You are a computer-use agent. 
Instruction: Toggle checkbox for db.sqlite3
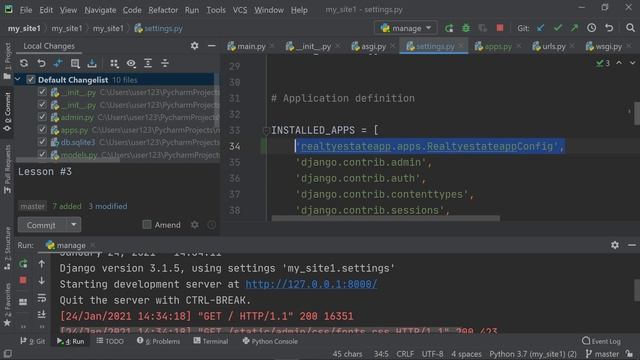(x=42, y=142)
